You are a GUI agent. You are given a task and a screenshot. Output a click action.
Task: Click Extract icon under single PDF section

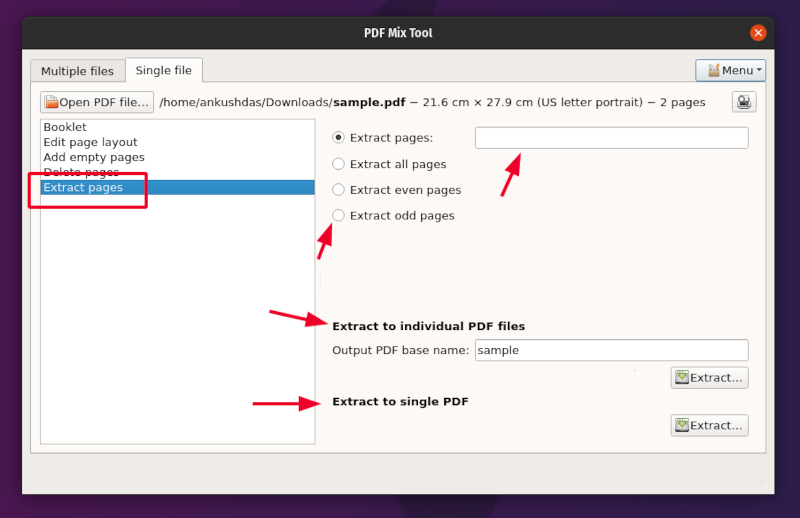(x=682, y=426)
